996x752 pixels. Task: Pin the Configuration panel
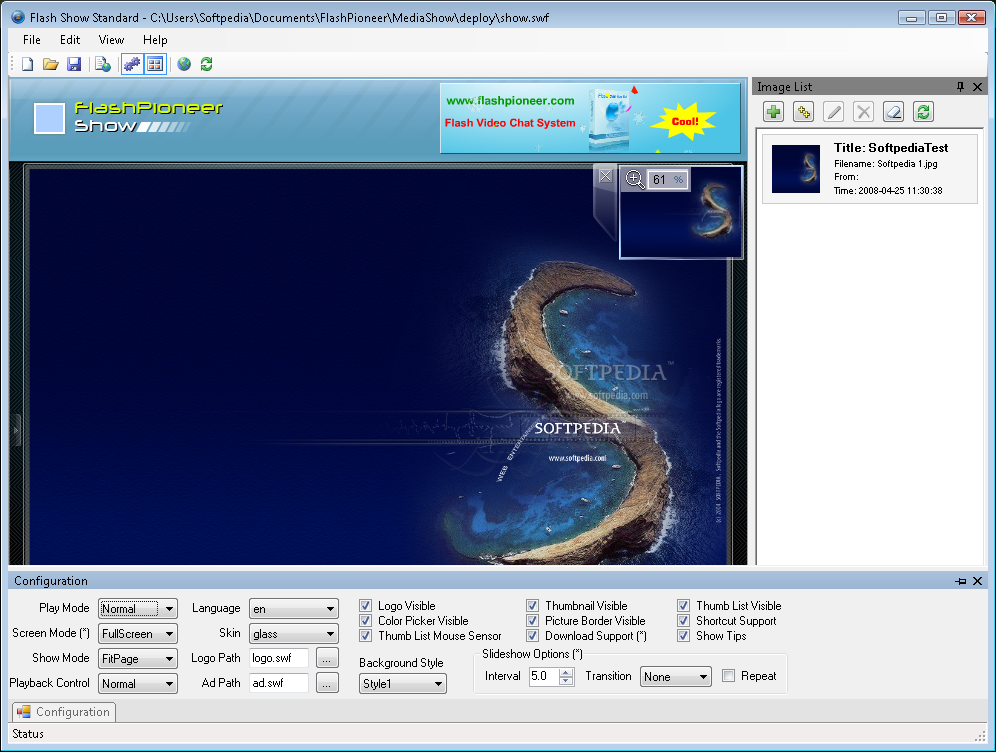pos(960,581)
